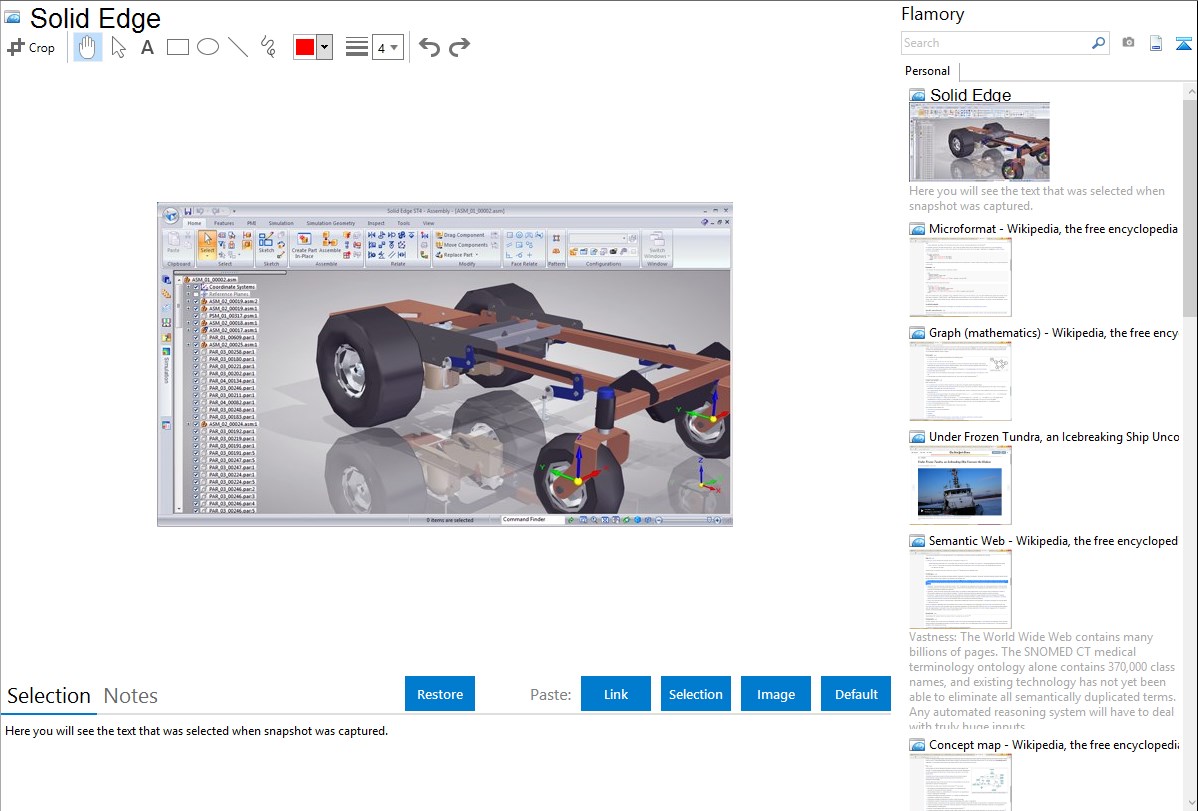Undo the last annotation
This screenshot has height=811, width=1198.
[429, 47]
